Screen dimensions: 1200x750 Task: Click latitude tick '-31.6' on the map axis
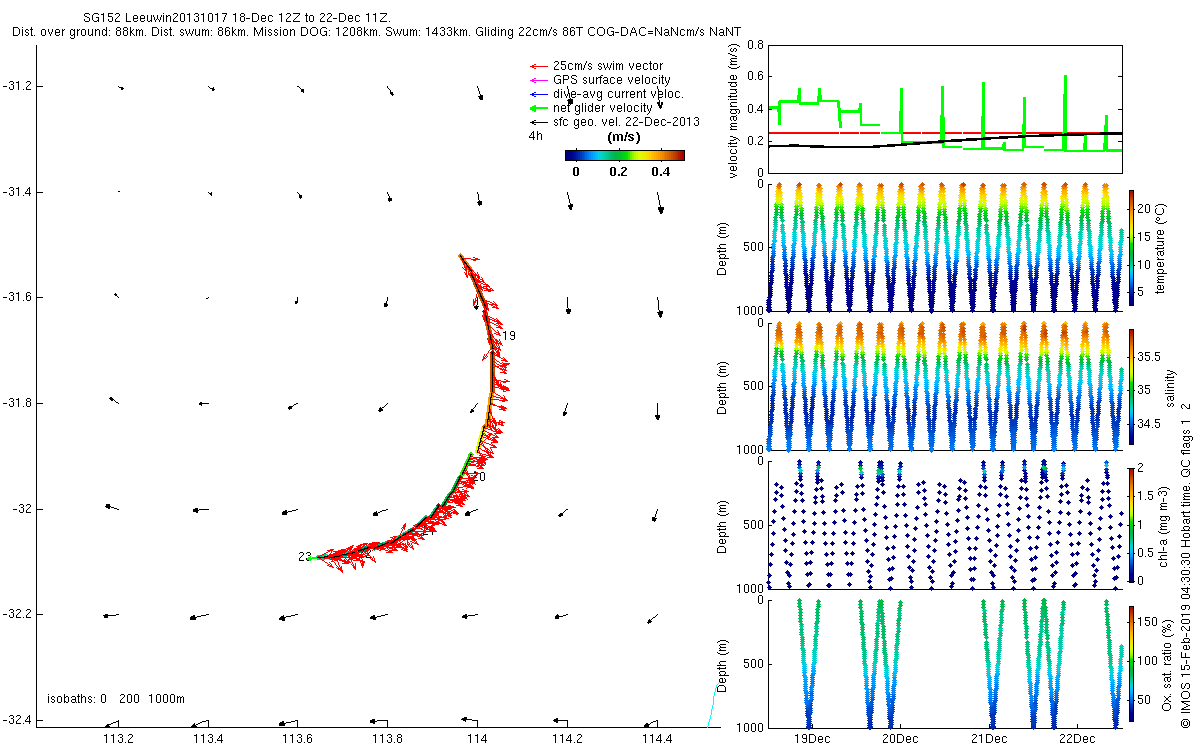(x=17, y=297)
